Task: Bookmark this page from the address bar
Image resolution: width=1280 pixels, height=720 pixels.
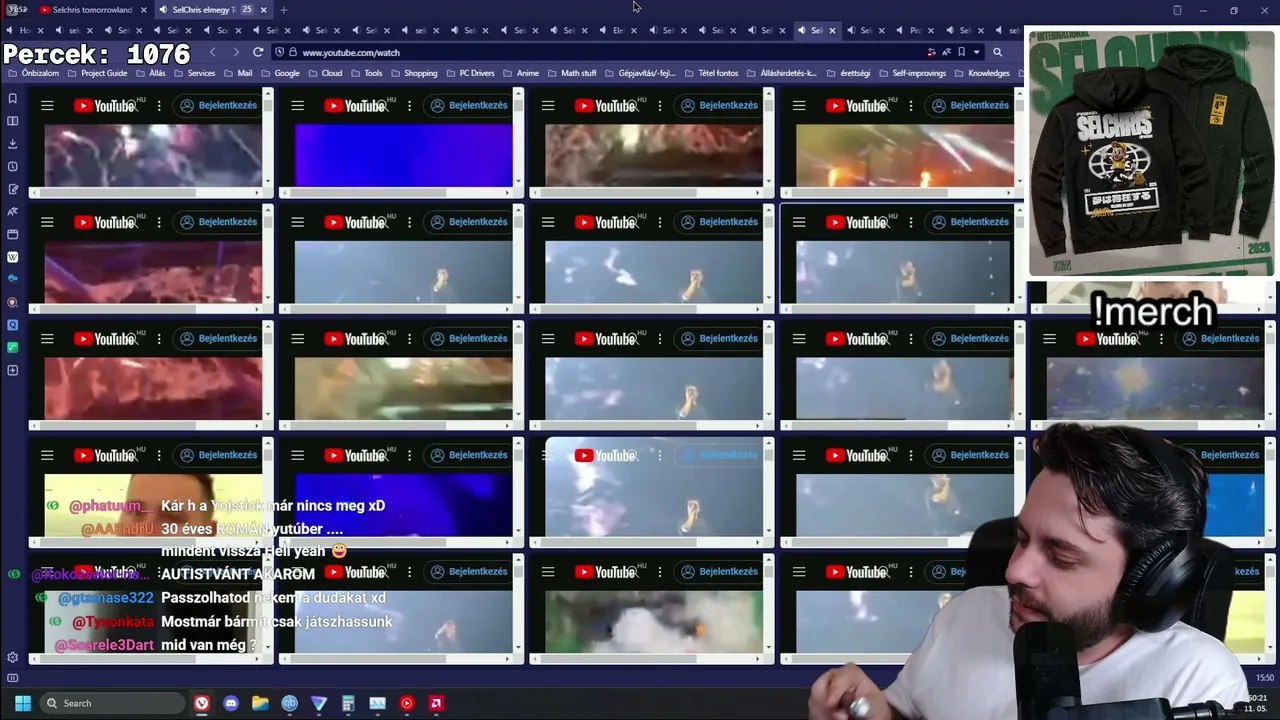Action: [961, 52]
